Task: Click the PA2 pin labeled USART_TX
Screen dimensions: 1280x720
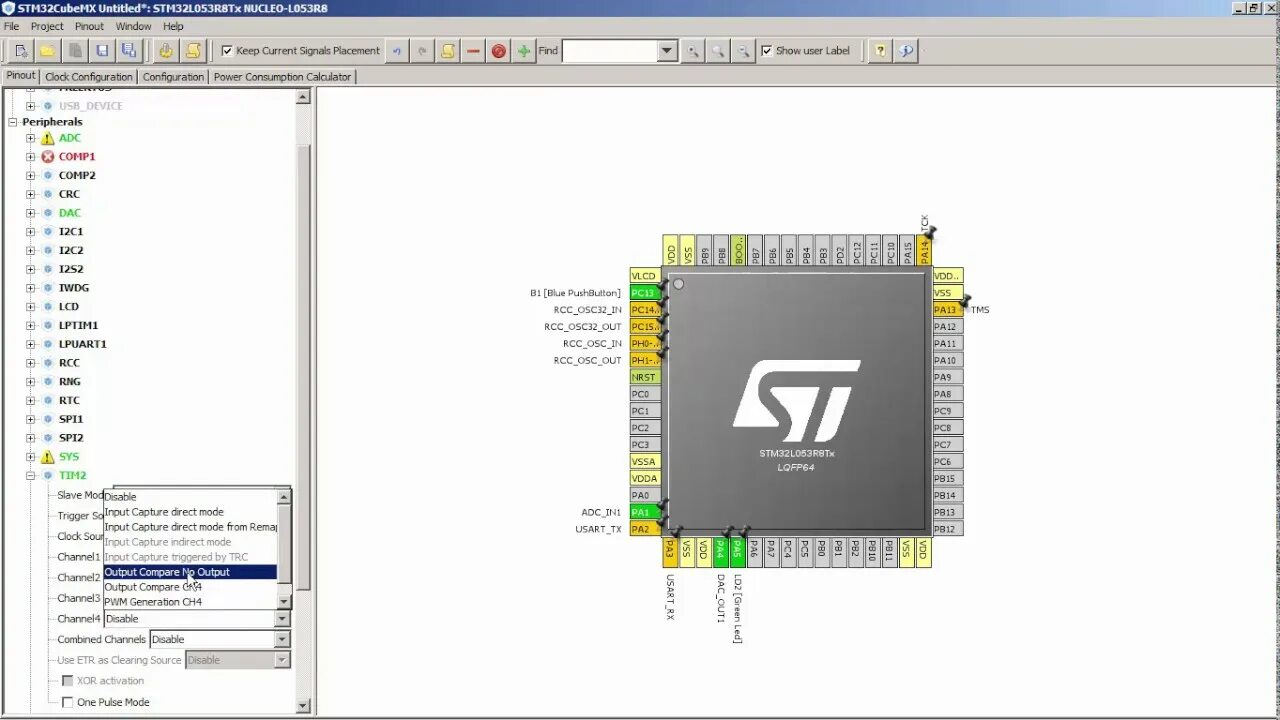Action: click(645, 529)
